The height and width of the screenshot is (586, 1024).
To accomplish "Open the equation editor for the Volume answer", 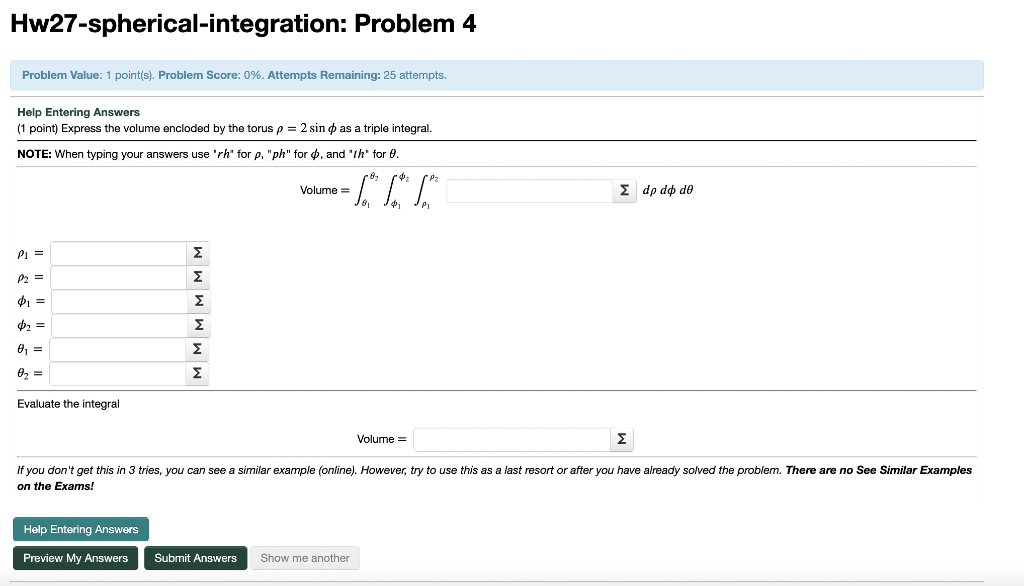I will (622, 439).
